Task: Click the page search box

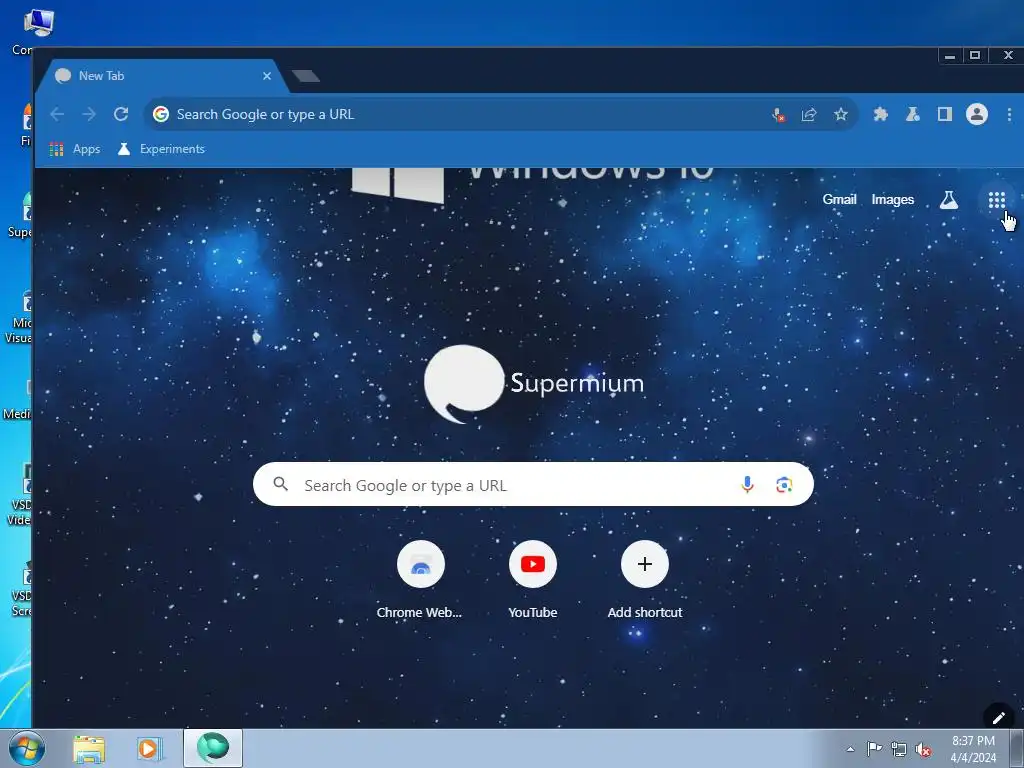Action: (534, 485)
